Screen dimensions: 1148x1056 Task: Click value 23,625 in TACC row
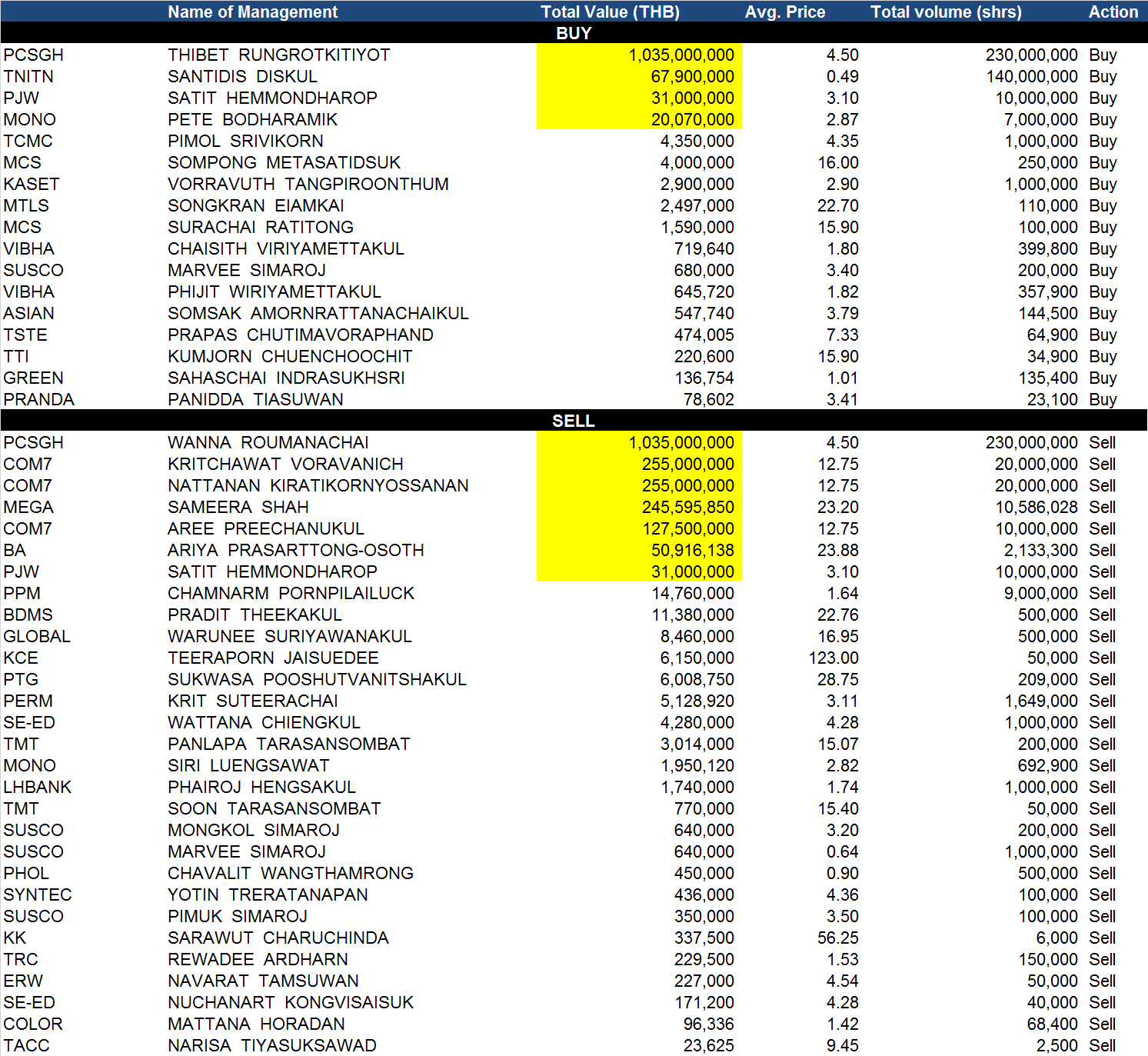tap(709, 1045)
